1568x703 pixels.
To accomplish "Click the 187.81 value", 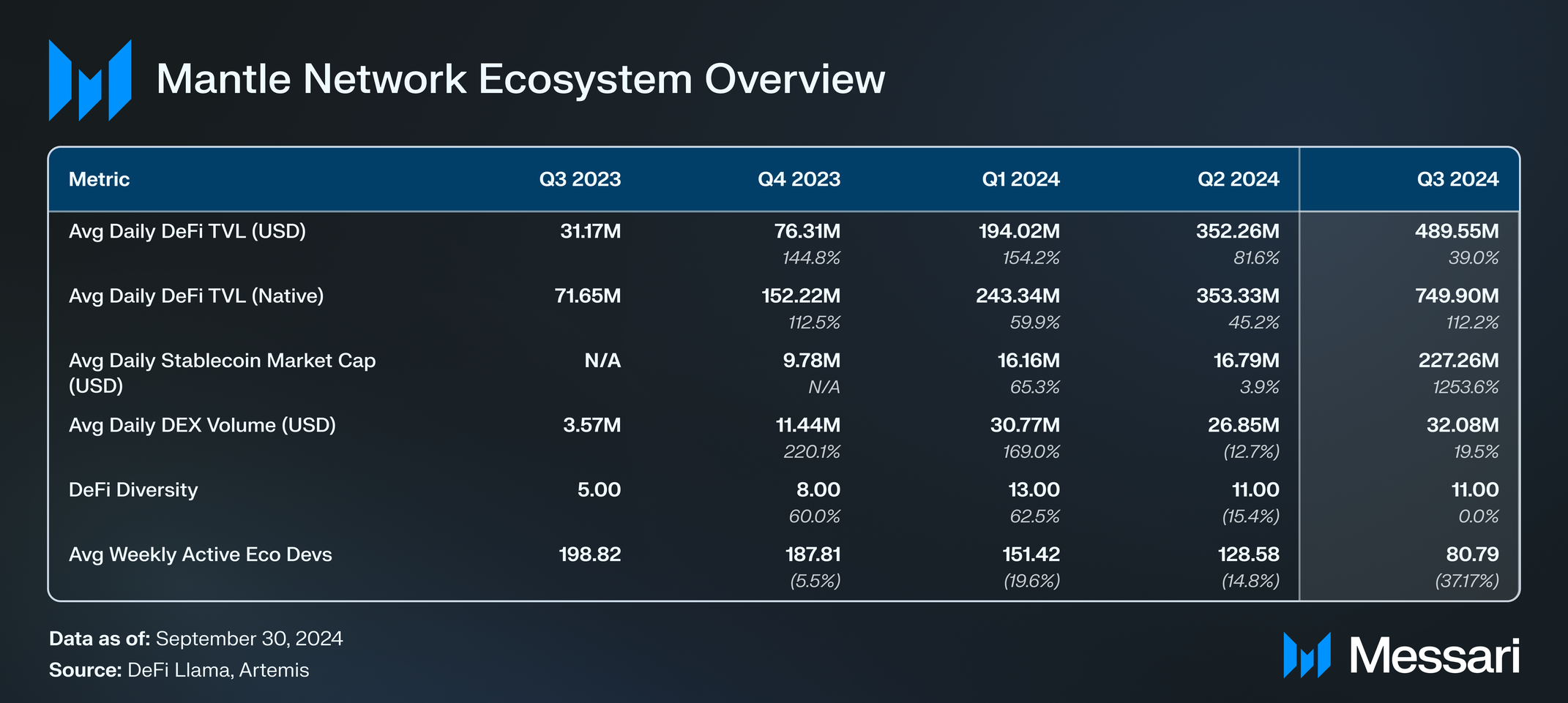I will point(813,554).
